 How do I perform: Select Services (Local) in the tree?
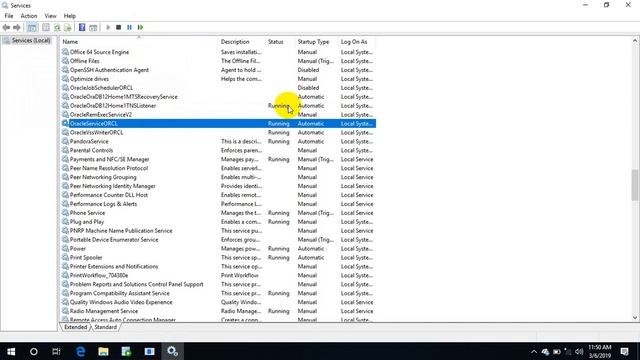(27, 40)
